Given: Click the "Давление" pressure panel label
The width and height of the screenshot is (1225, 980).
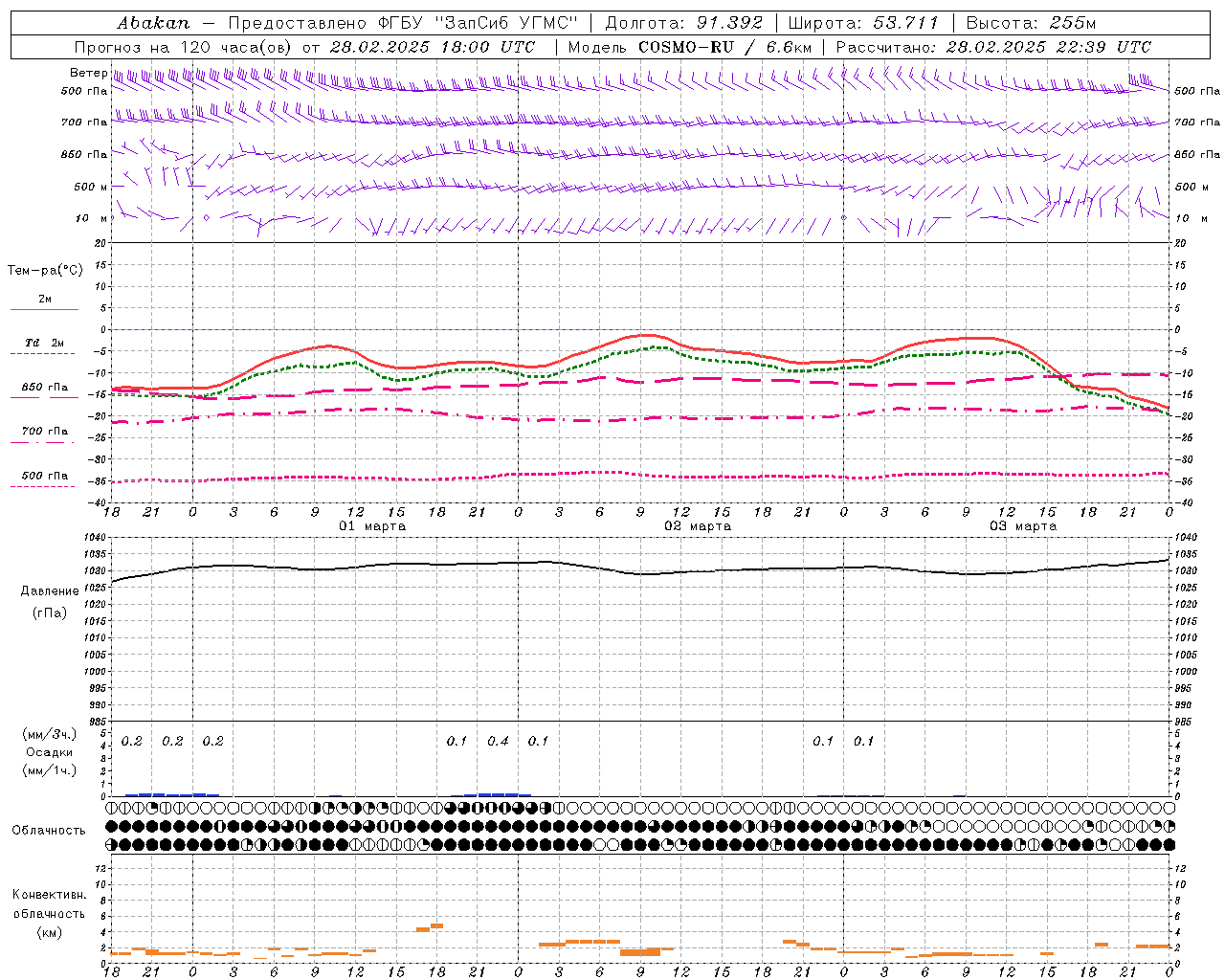Looking at the screenshot, I should point(50,591).
